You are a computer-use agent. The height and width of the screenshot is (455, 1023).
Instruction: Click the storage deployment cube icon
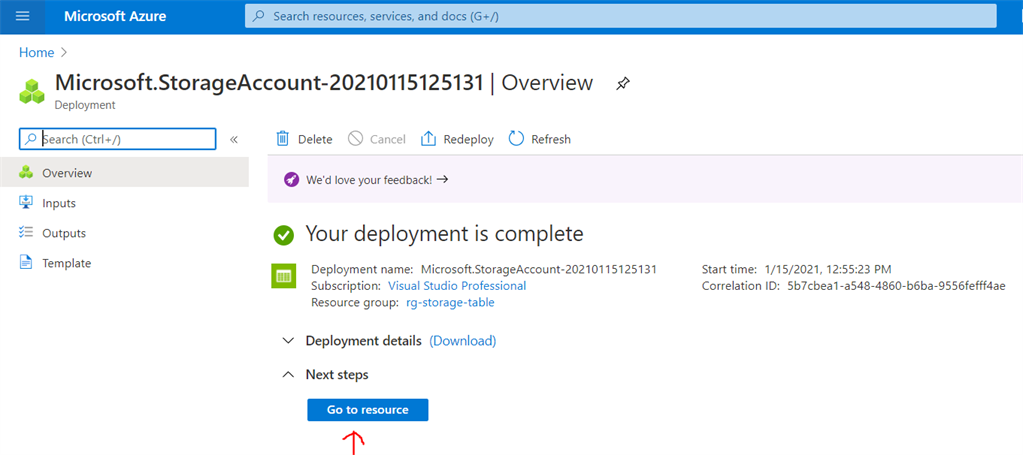pos(32,91)
